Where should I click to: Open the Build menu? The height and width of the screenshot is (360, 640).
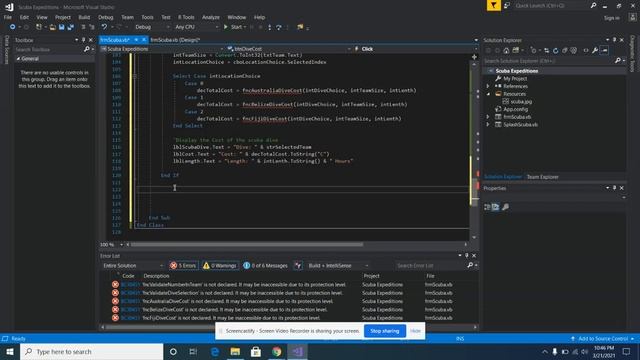pos(84,17)
